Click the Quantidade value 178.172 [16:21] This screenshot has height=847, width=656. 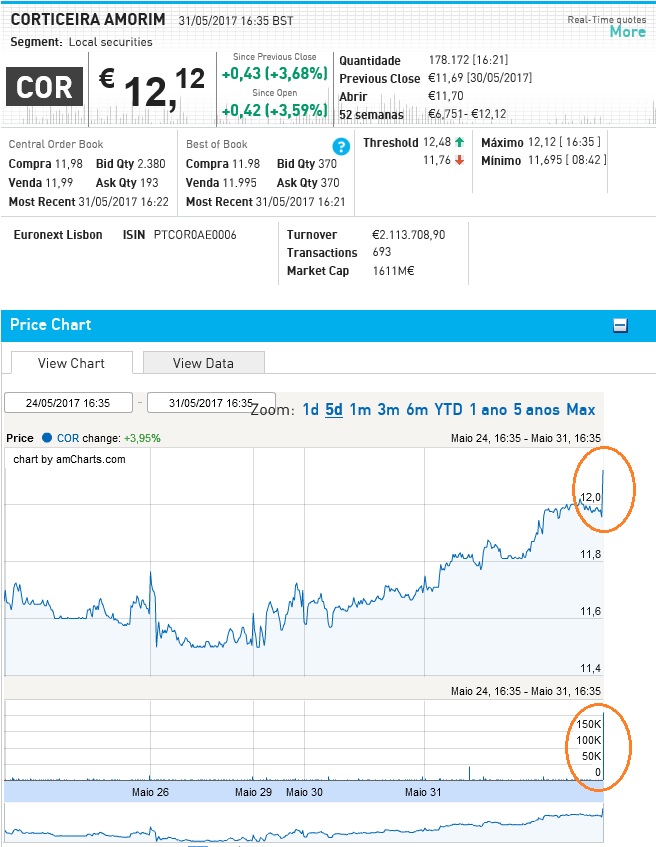468,59
